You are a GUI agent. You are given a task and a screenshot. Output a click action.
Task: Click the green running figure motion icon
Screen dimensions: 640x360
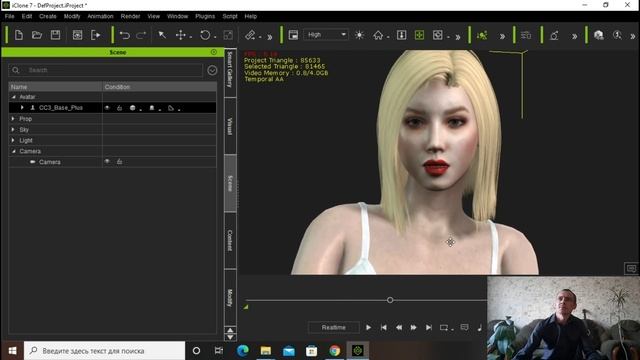(482, 35)
